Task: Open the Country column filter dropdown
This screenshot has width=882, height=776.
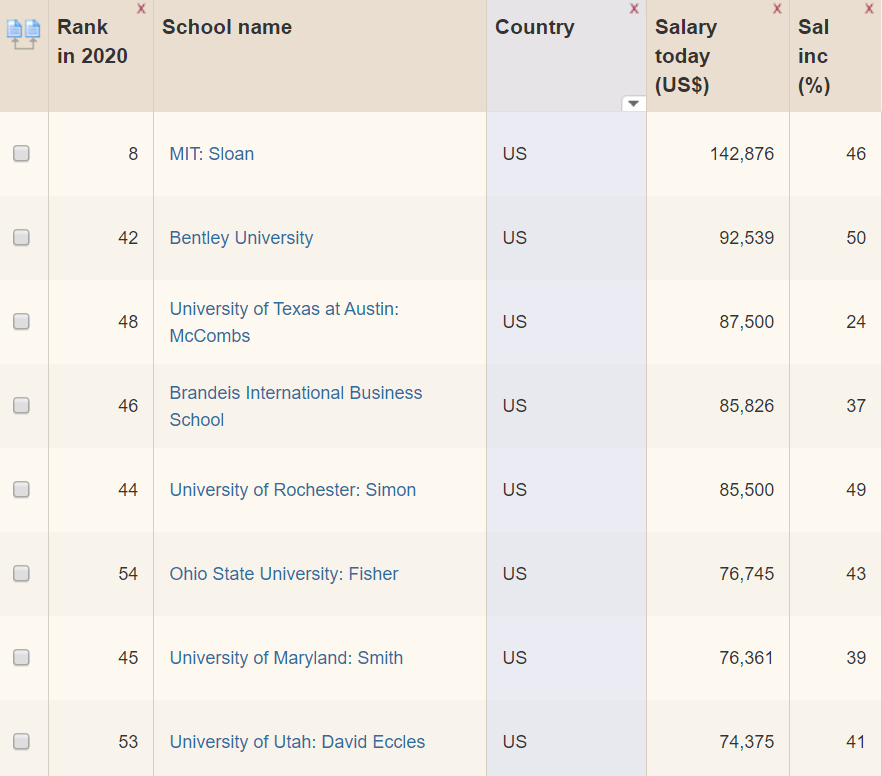Action: tap(633, 103)
